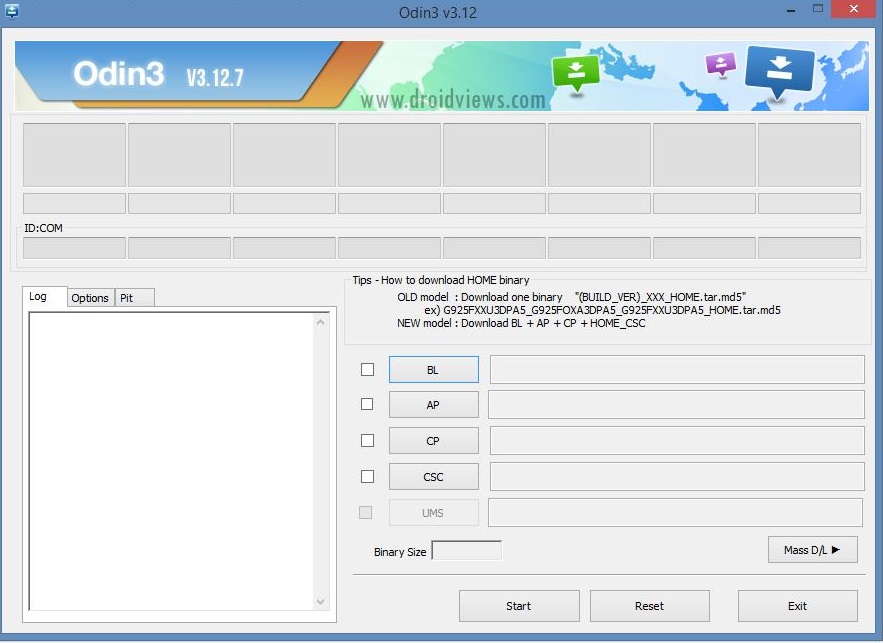Click the Odin3 app icon in title bar
The width and height of the screenshot is (883, 643).
coord(11,10)
